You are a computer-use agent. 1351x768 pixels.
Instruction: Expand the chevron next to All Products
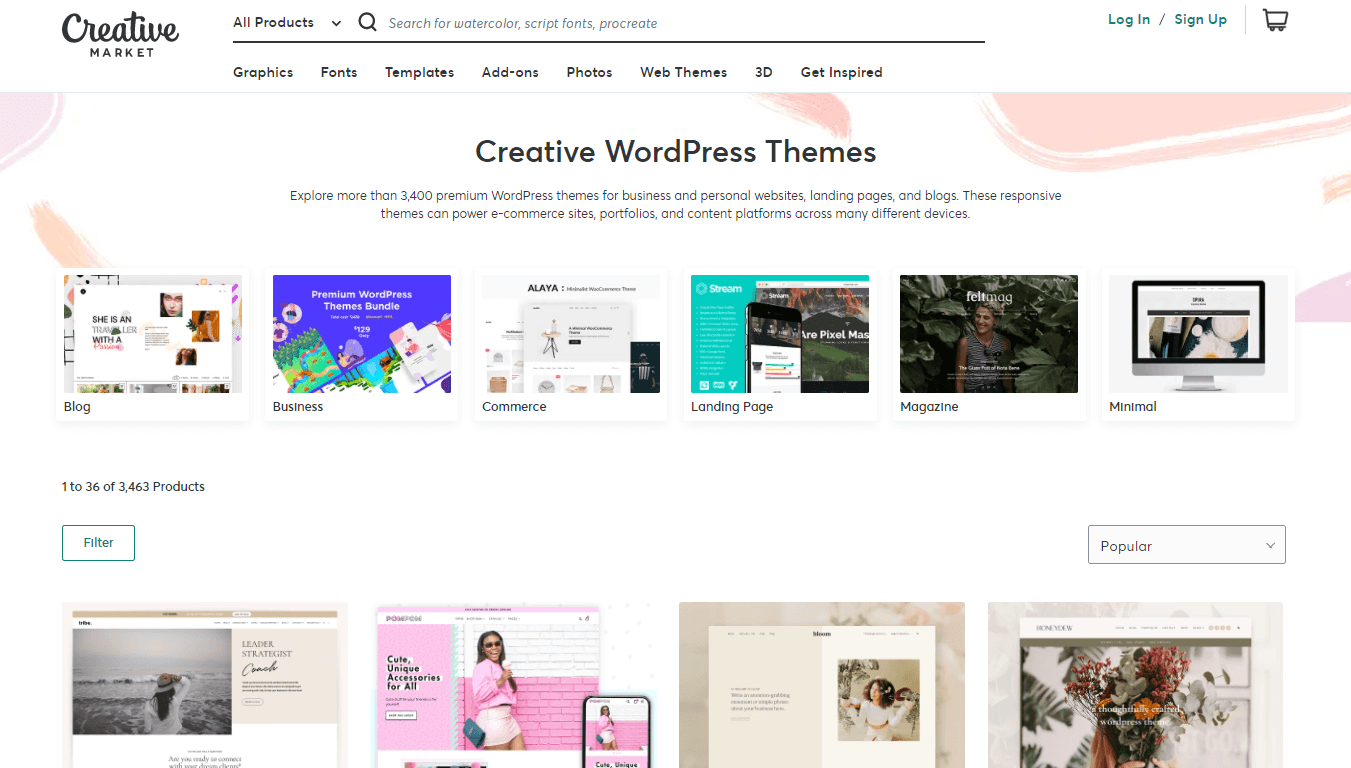click(x=336, y=22)
